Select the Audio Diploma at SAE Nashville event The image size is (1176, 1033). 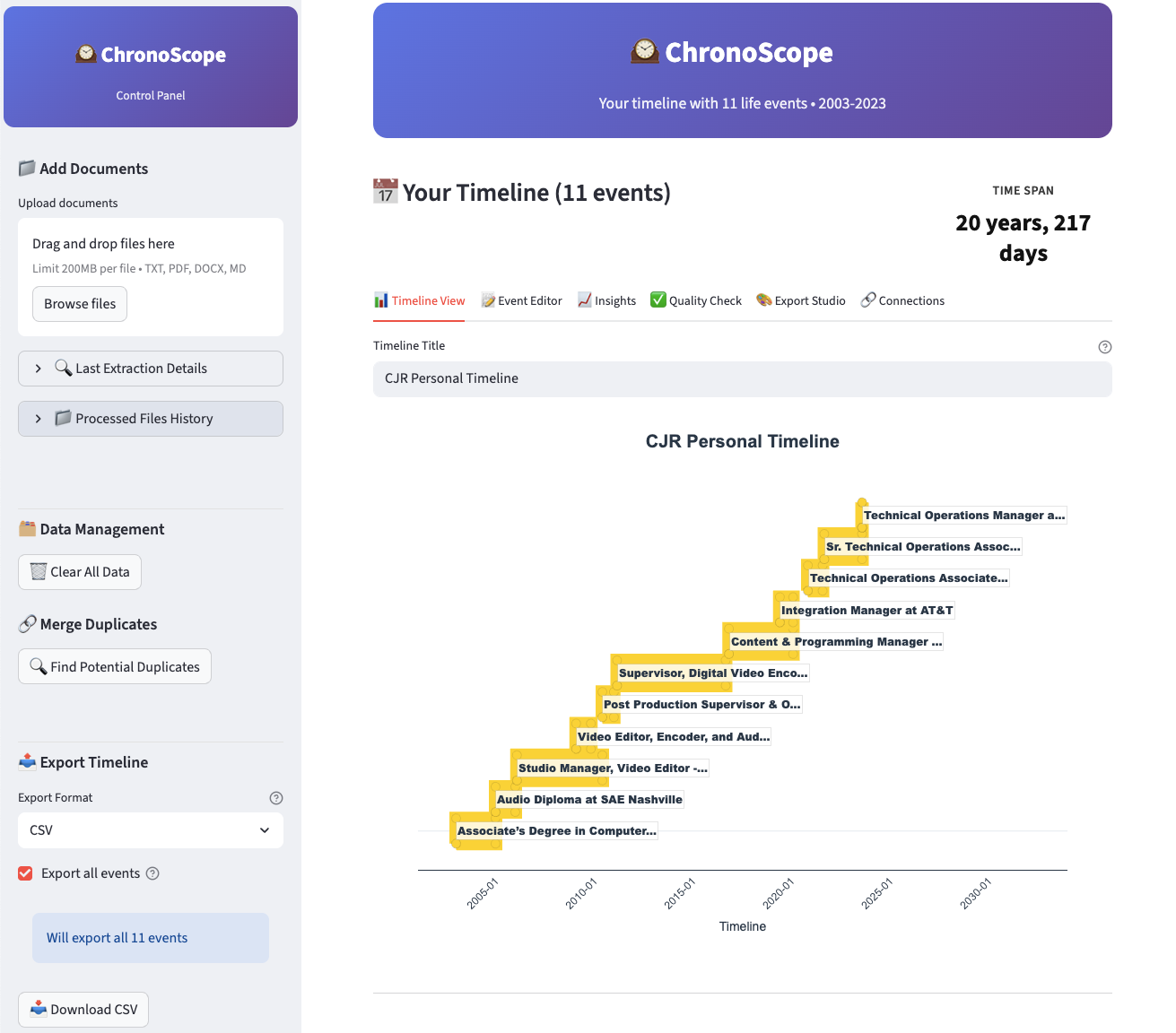(x=589, y=800)
